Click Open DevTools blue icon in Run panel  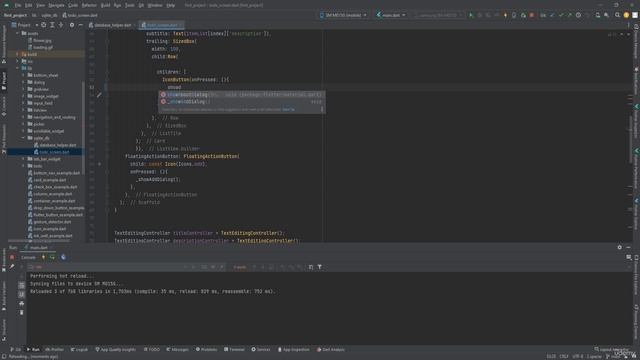click(x=63, y=257)
